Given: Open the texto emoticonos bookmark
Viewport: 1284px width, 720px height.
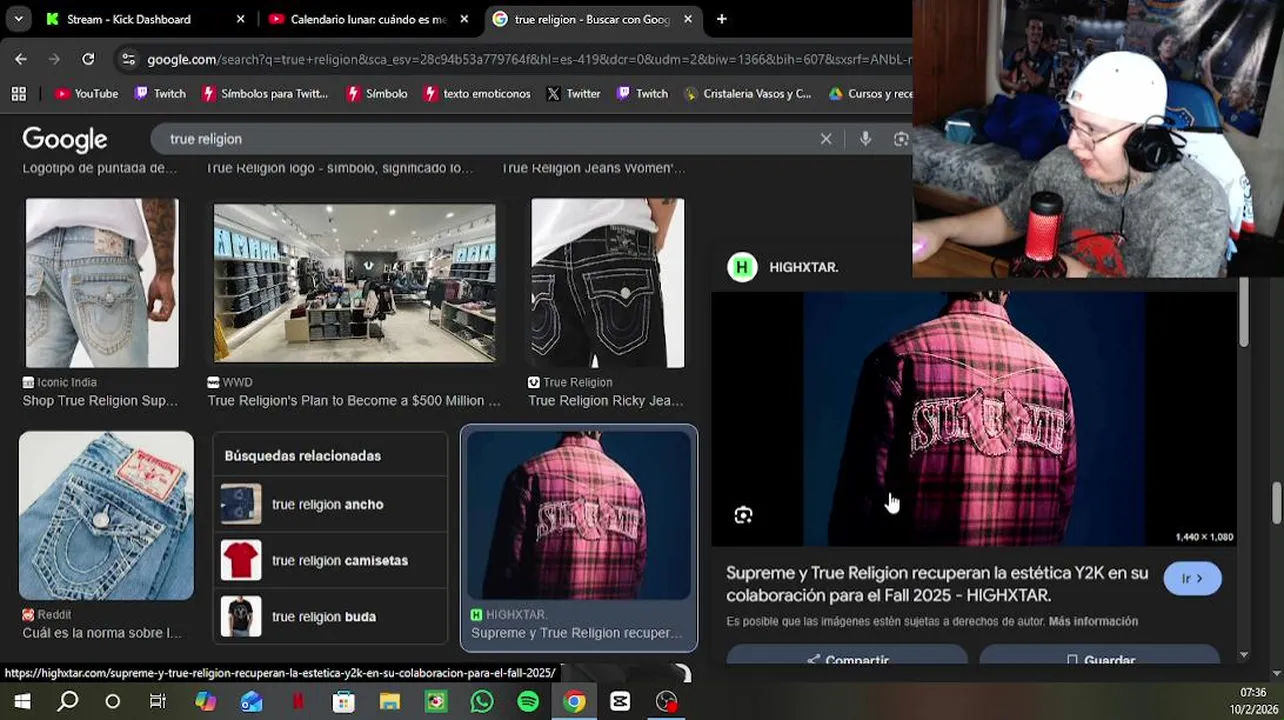Looking at the screenshot, I should pyautogui.click(x=477, y=93).
